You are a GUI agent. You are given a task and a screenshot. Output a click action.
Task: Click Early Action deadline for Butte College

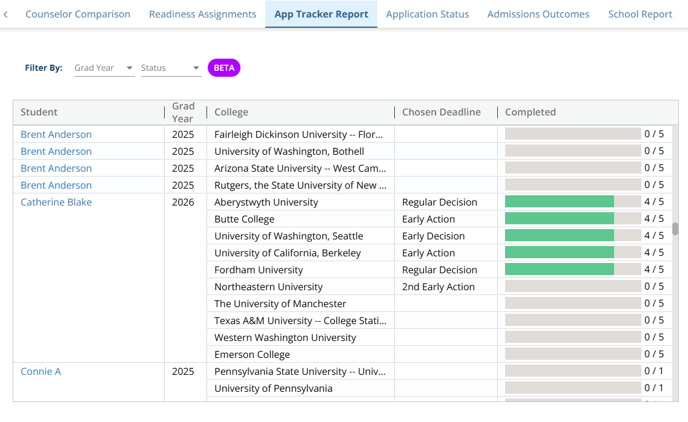pyautogui.click(x=428, y=219)
